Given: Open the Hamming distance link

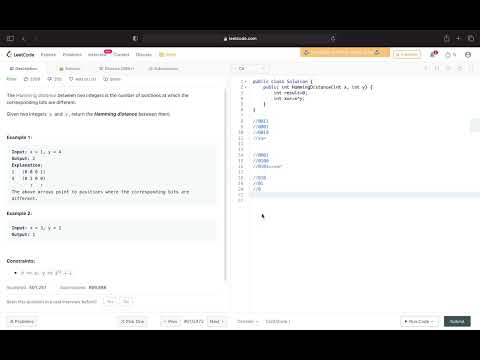Looking at the screenshot, I should point(36,95).
